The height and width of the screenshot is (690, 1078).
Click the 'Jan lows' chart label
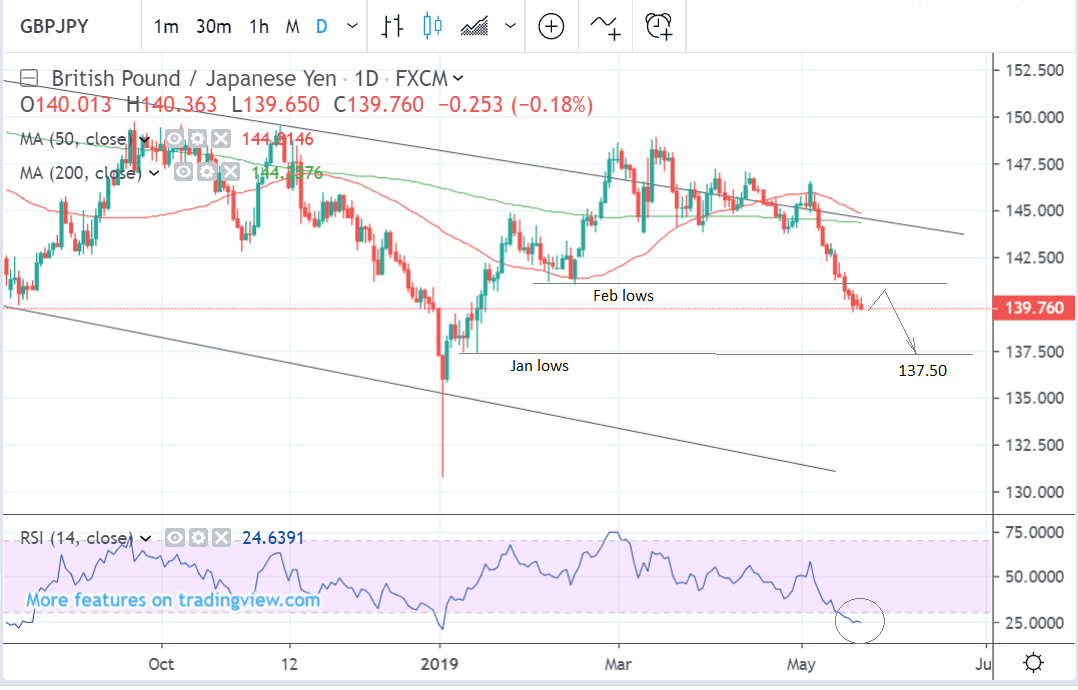tap(540, 366)
